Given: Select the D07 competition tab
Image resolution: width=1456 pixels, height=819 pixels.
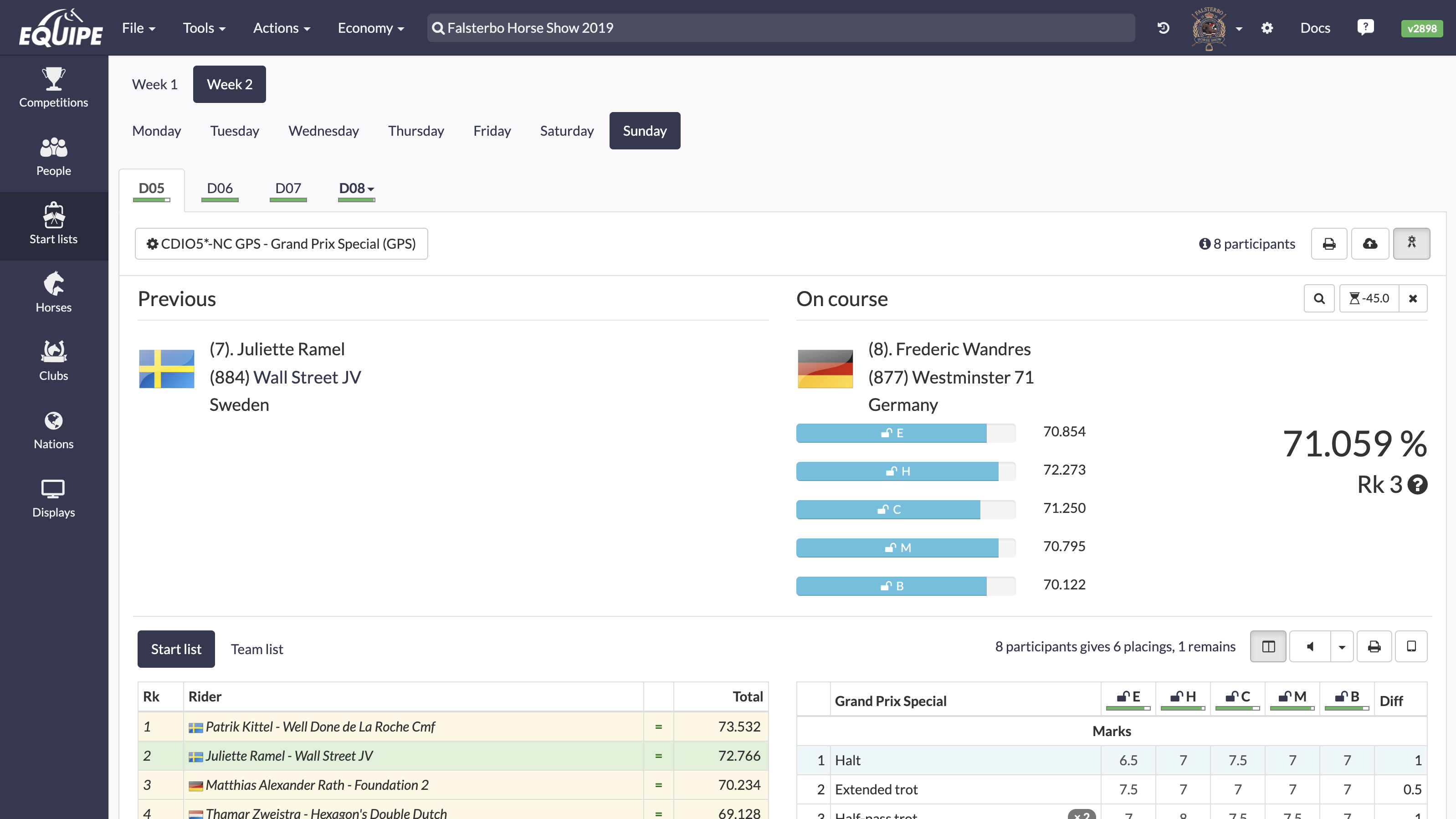Looking at the screenshot, I should coord(287,187).
